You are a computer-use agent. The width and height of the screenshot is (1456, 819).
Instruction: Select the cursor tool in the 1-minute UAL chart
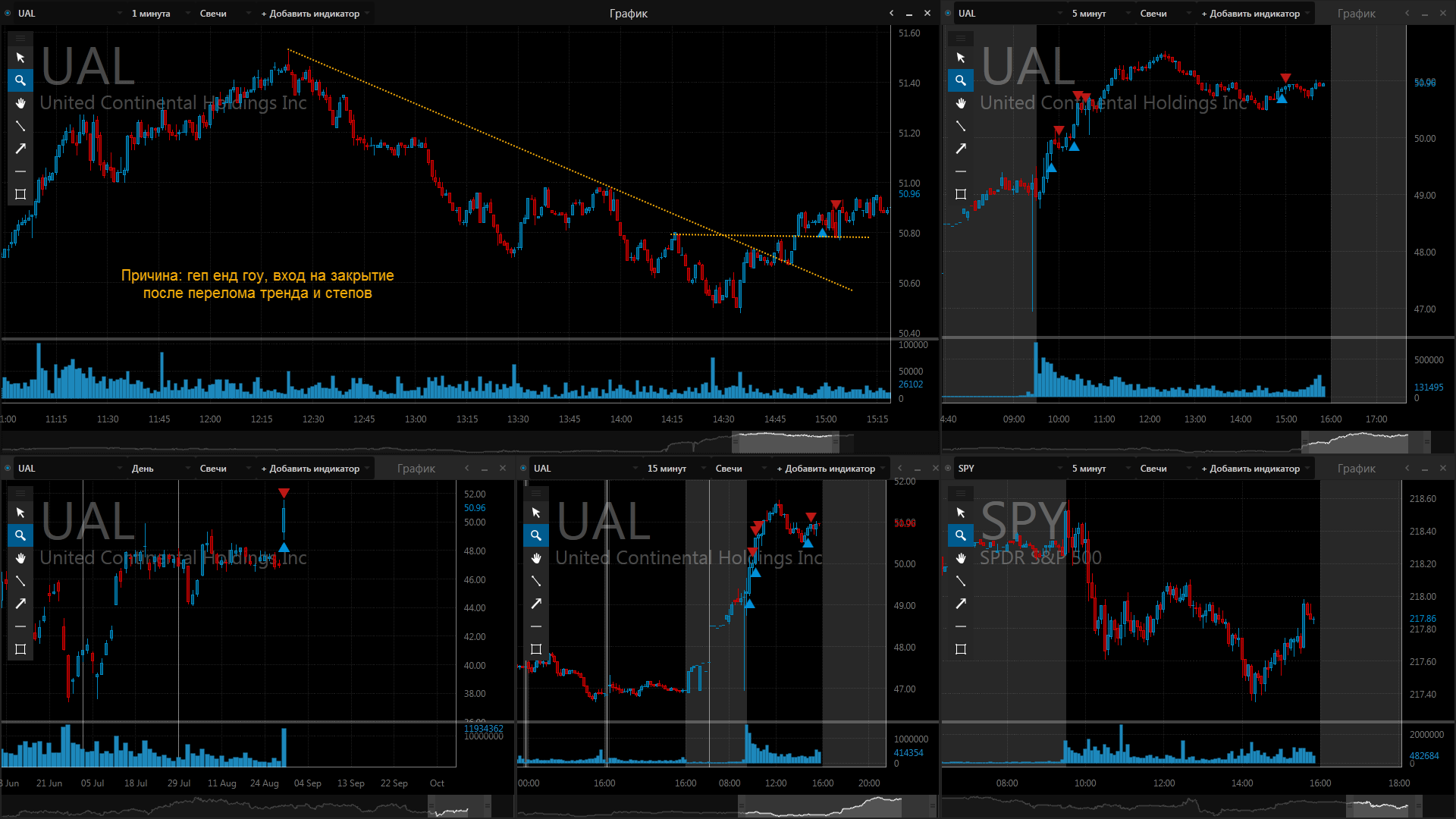click(x=20, y=58)
